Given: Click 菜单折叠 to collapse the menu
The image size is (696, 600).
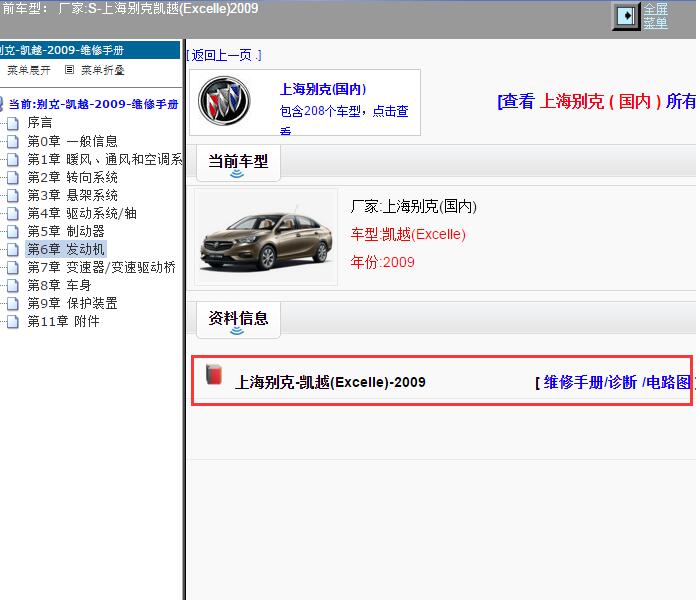Looking at the screenshot, I should 103,70.
